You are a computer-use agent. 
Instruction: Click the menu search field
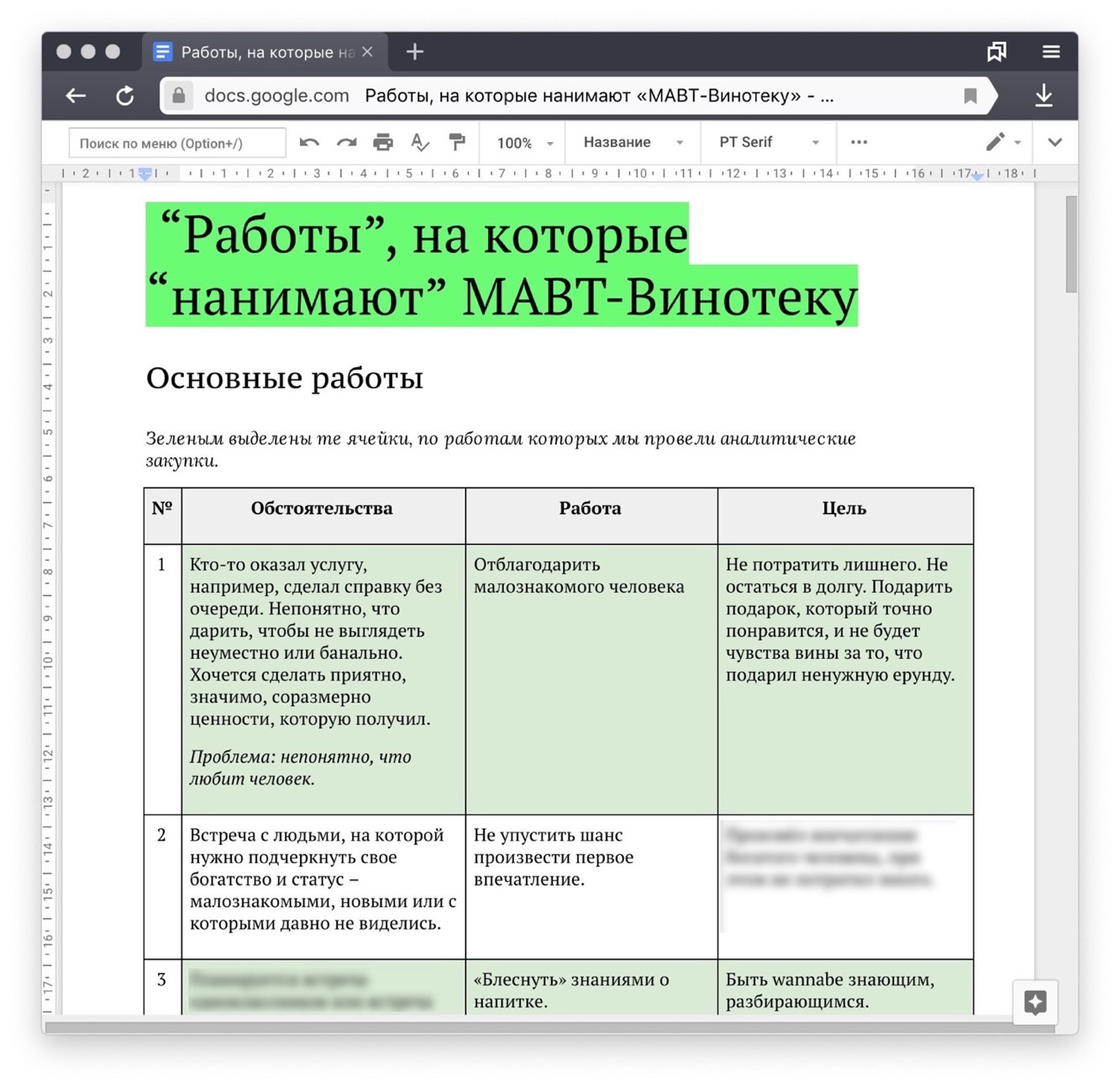coord(177,143)
